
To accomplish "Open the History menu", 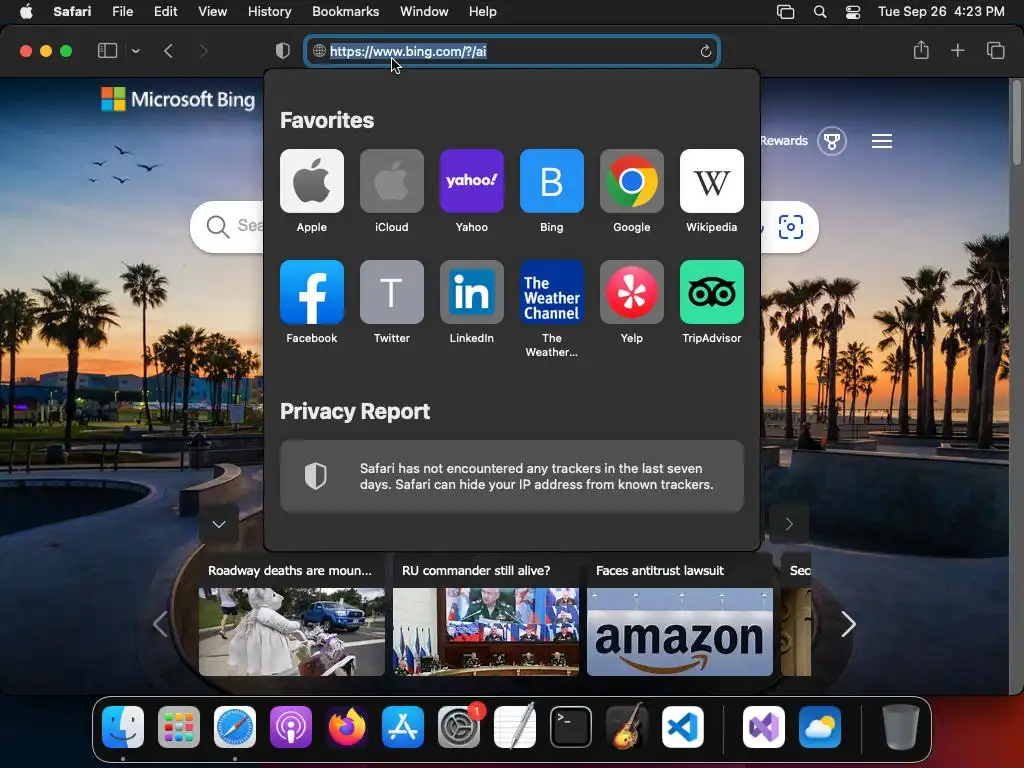I will point(269,12).
